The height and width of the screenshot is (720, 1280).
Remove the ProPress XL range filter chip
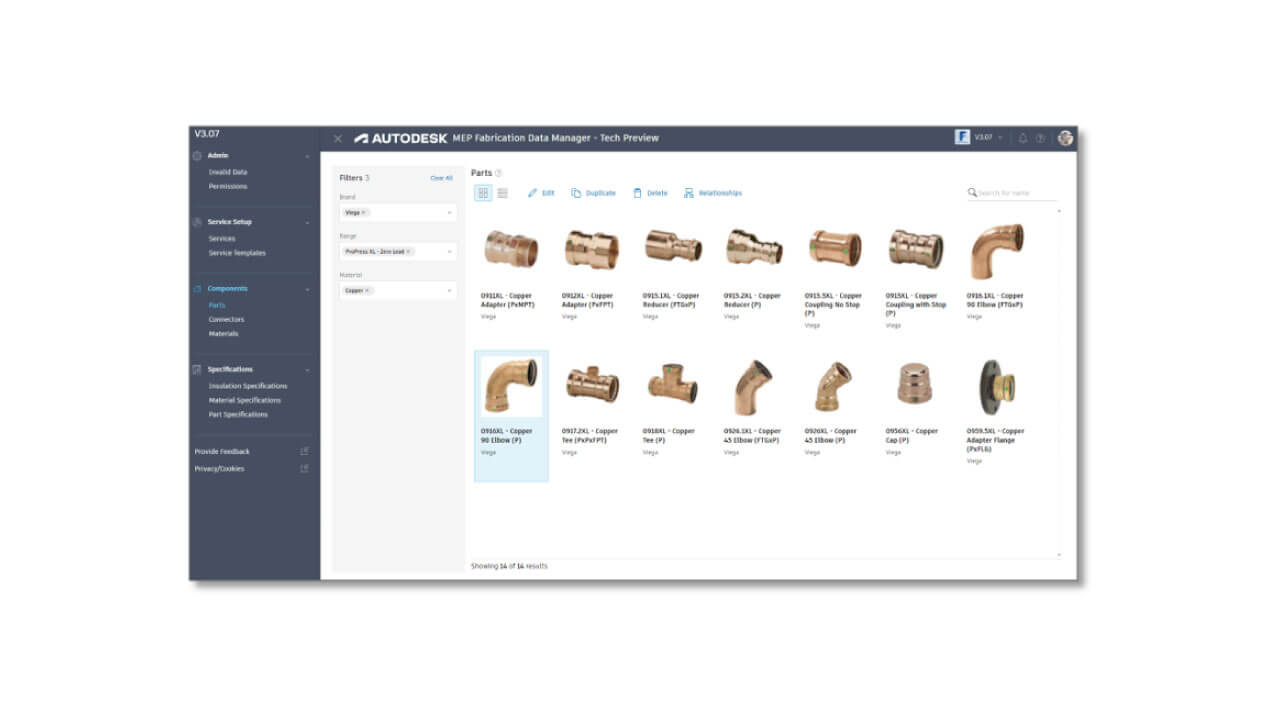tap(408, 252)
